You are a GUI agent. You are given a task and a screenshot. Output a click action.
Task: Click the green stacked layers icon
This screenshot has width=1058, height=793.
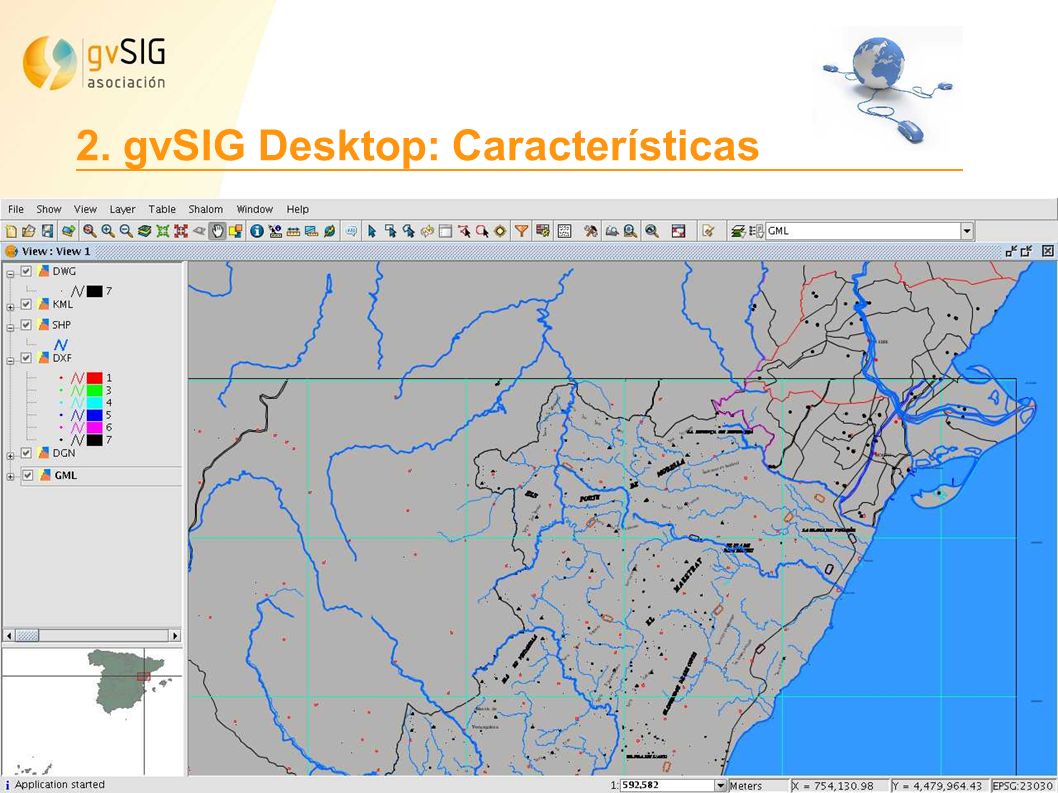coord(144,231)
